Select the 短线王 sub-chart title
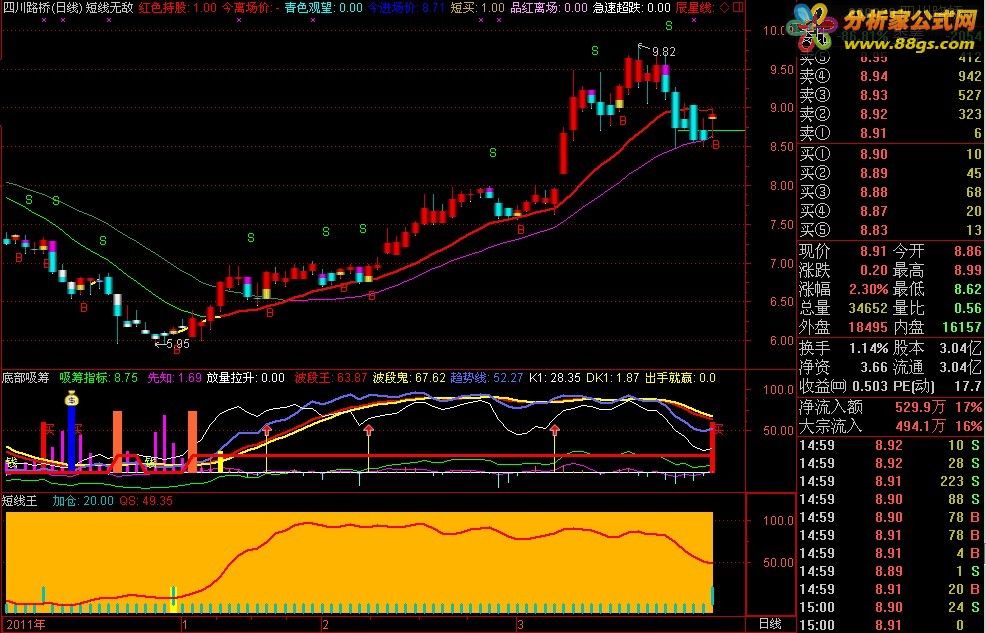 [20, 501]
